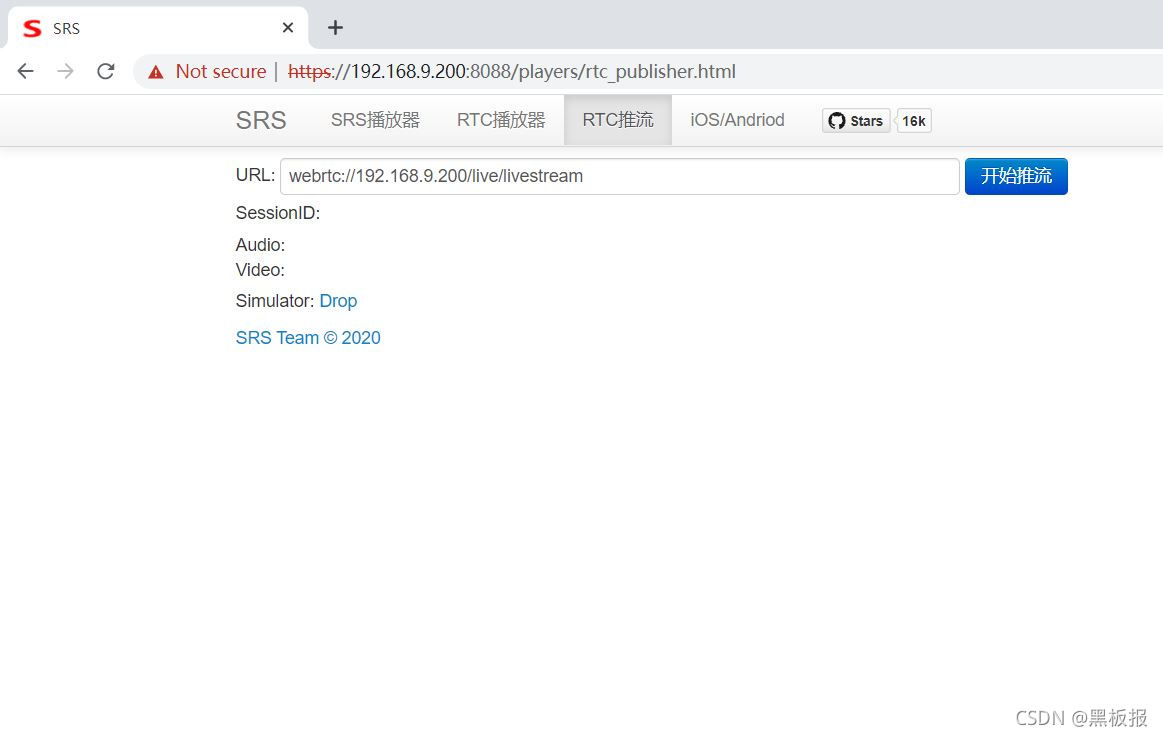This screenshot has width=1163, height=736.
Task: Open the 16k stars count link
Action: (914, 121)
